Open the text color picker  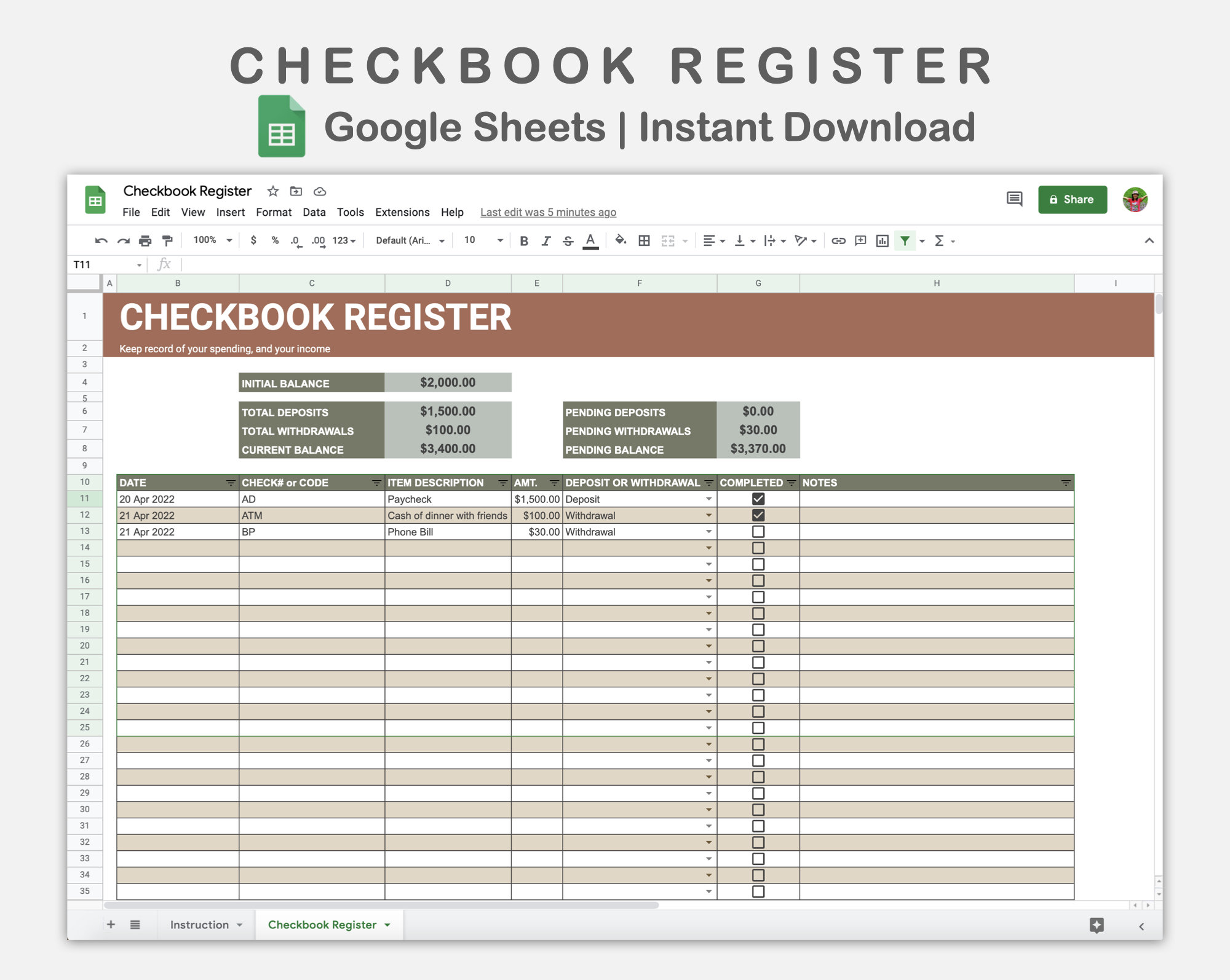coord(590,241)
